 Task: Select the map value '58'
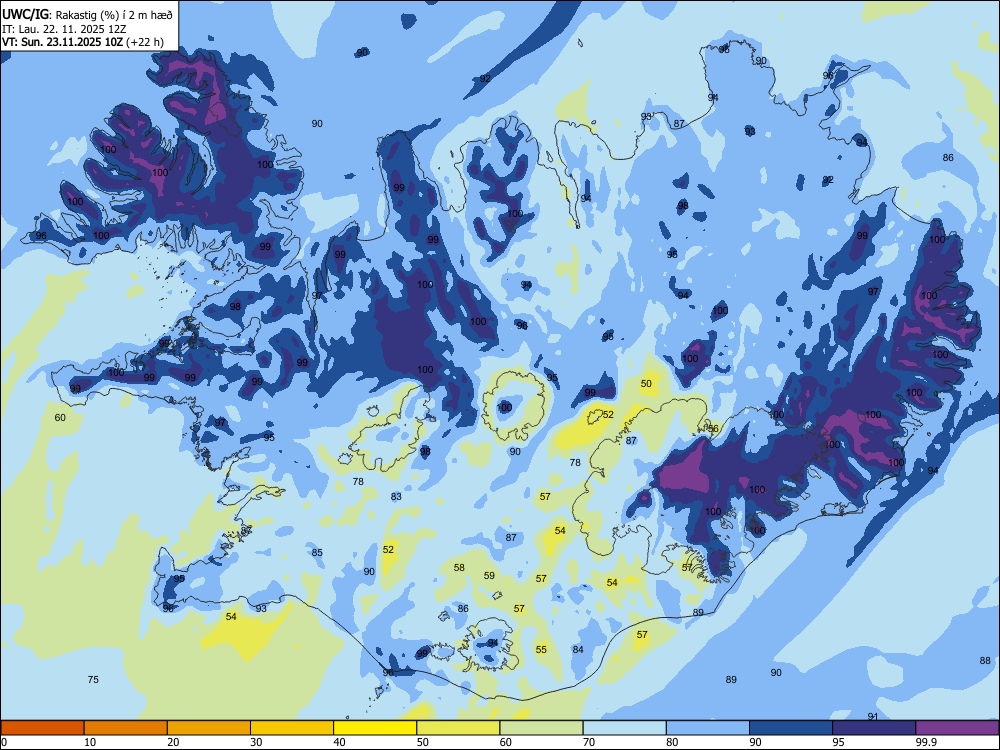[459, 567]
